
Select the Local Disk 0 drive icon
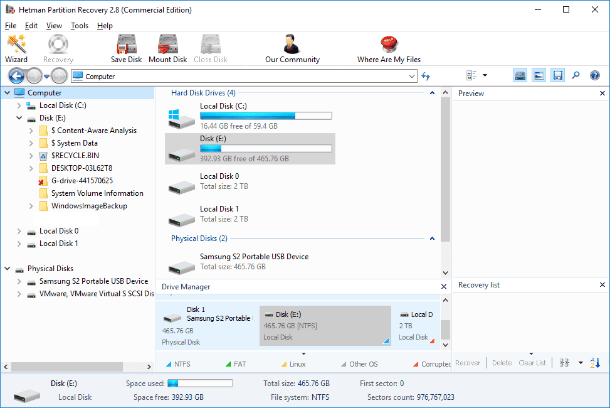tap(181, 187)
